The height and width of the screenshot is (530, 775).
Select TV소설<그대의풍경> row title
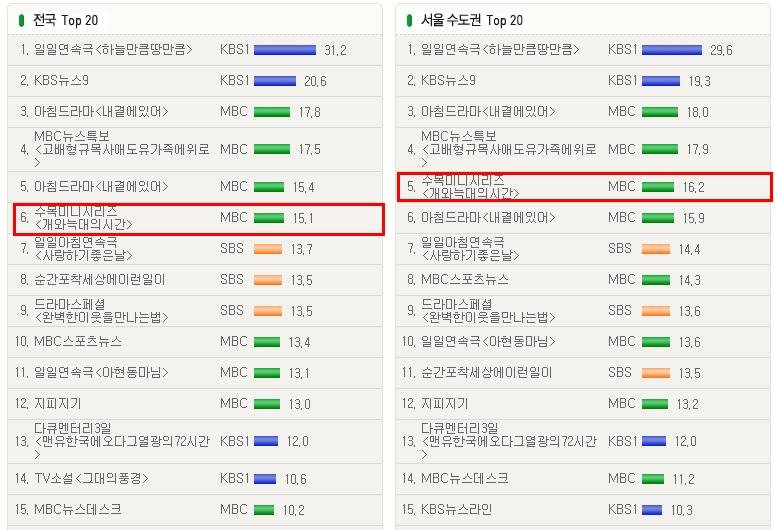[91, 479]
